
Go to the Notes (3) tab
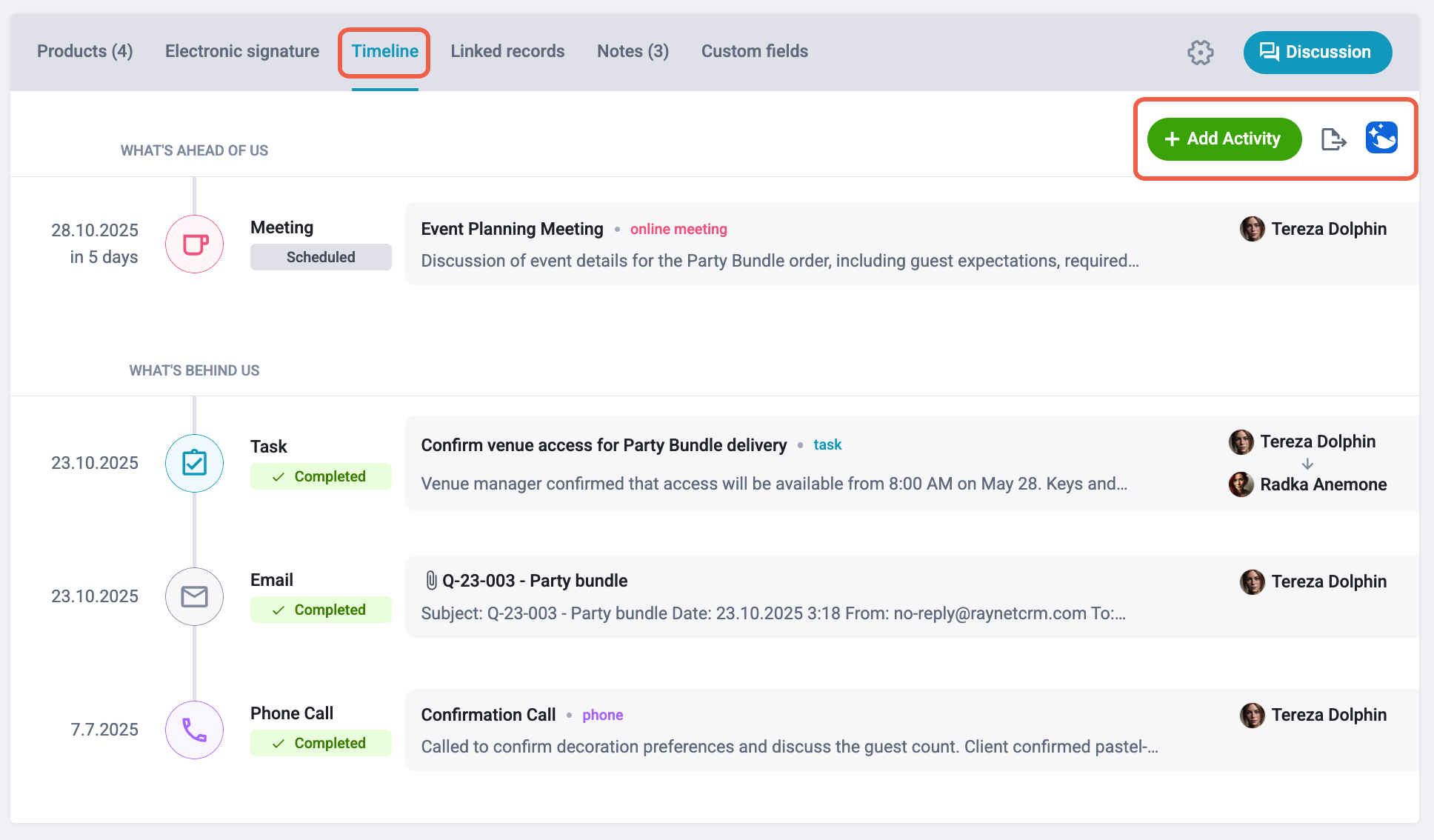pos(633,51)
